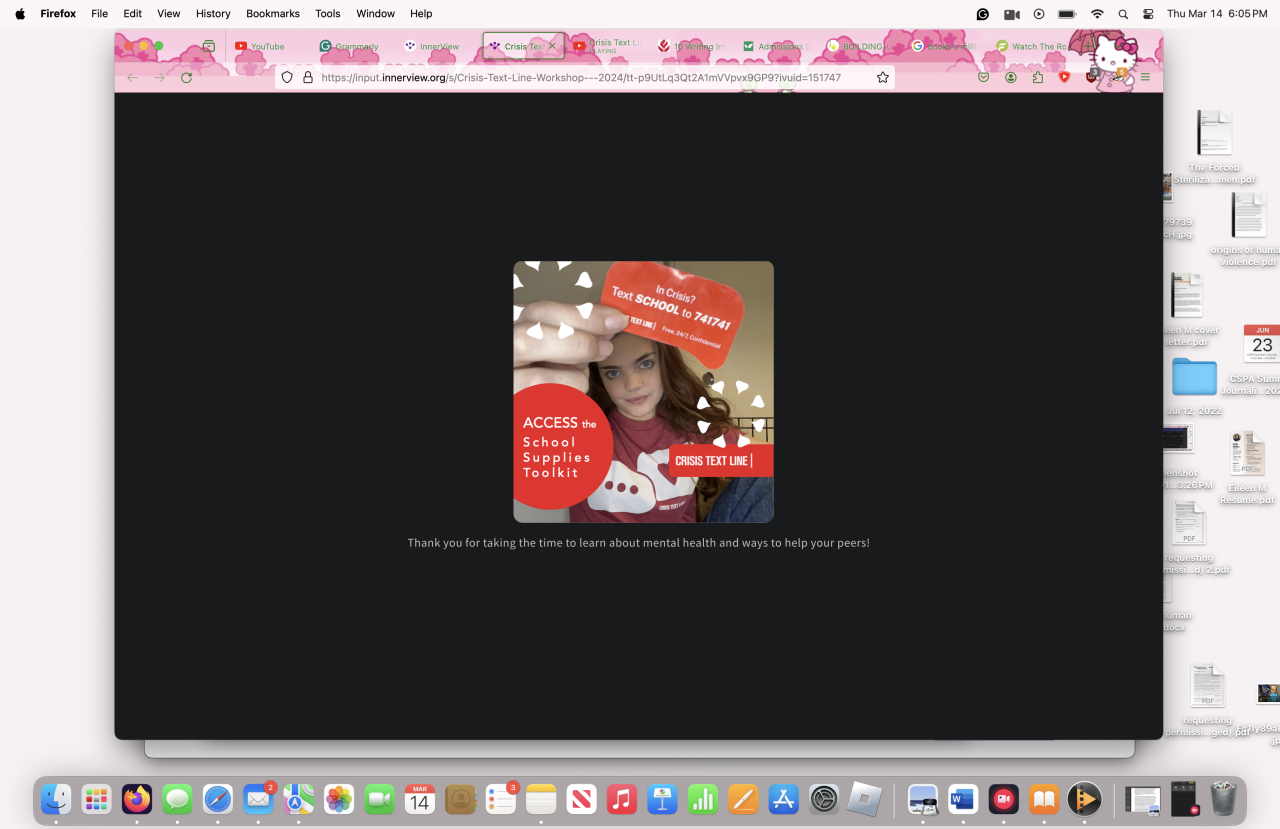
Task: Open Numbers from the Dock
Action: pos(703,799)
